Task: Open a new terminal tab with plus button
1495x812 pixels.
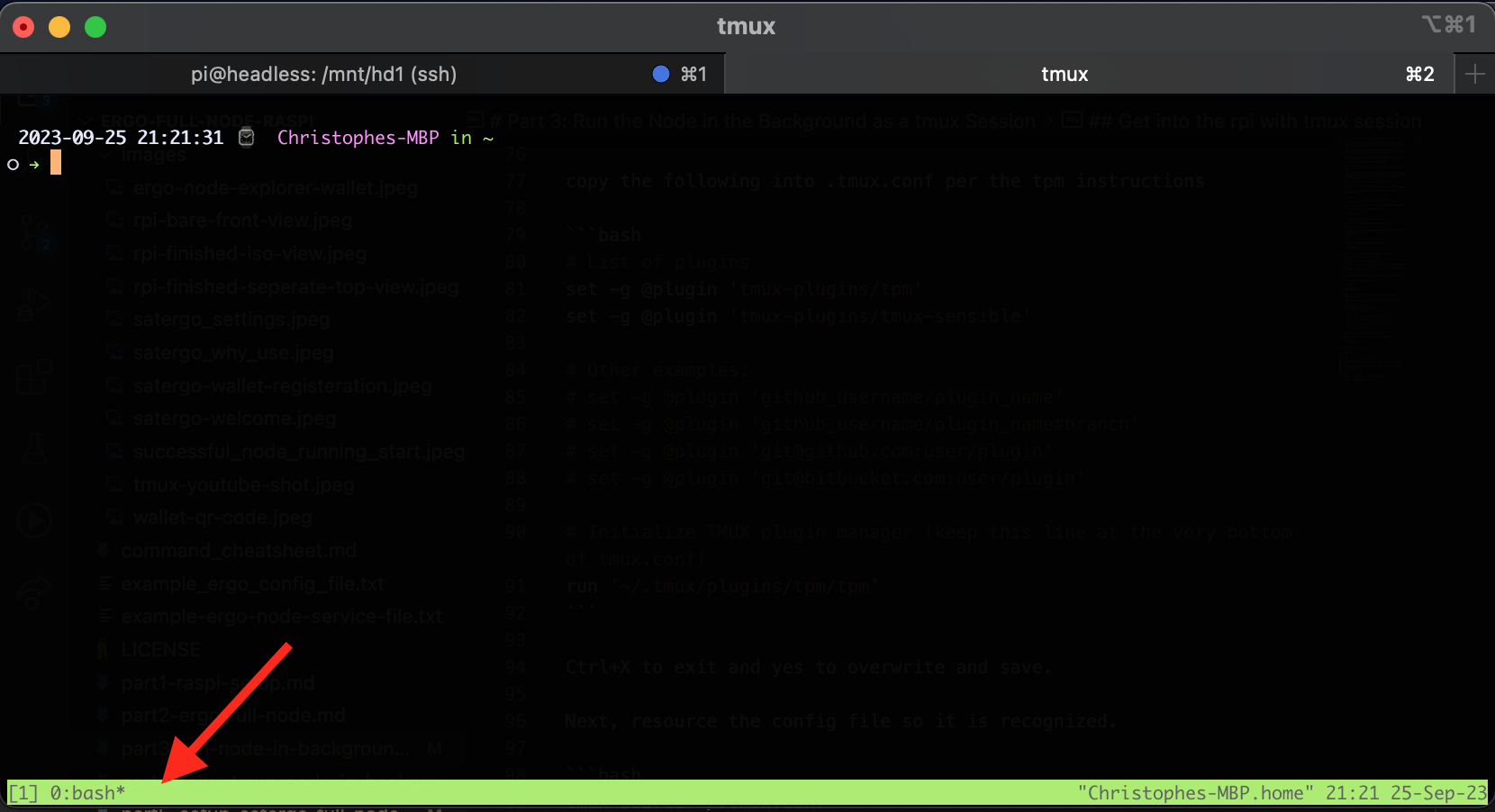Action: coord(1474,74)
